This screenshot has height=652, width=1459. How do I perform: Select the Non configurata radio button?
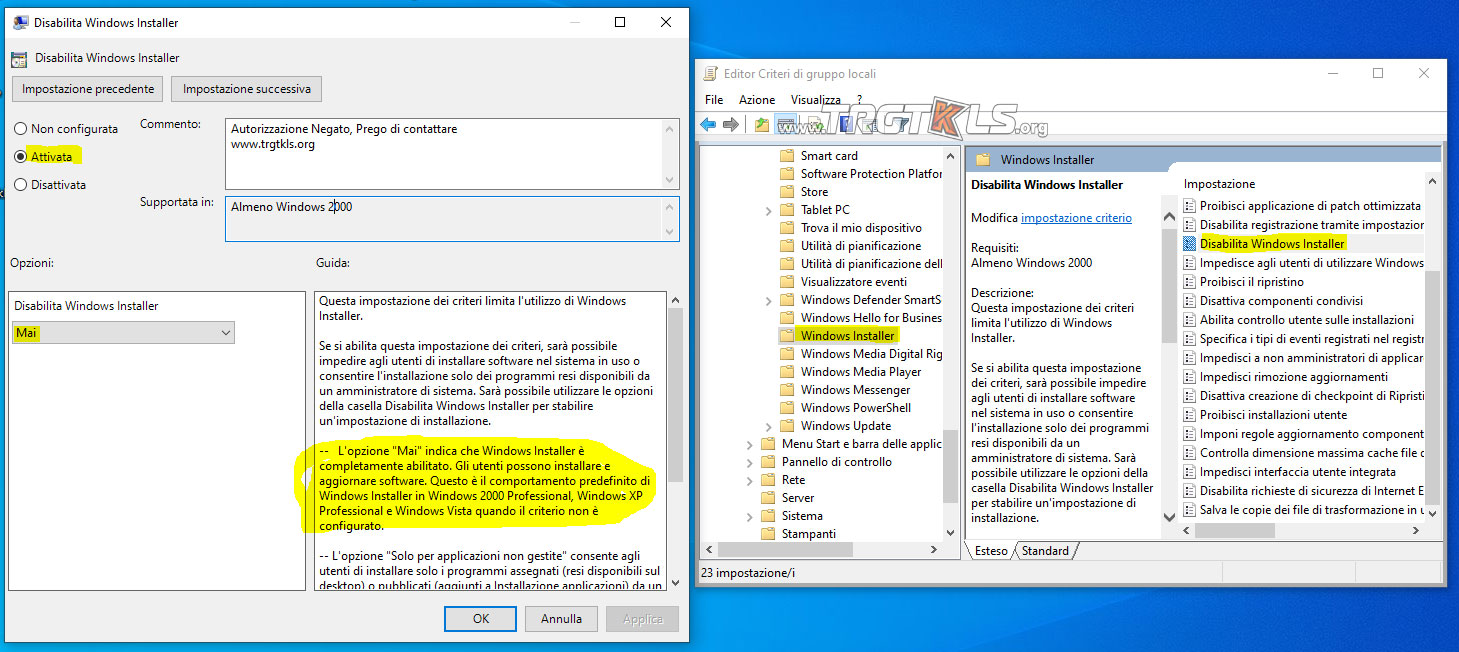(20, 129)
